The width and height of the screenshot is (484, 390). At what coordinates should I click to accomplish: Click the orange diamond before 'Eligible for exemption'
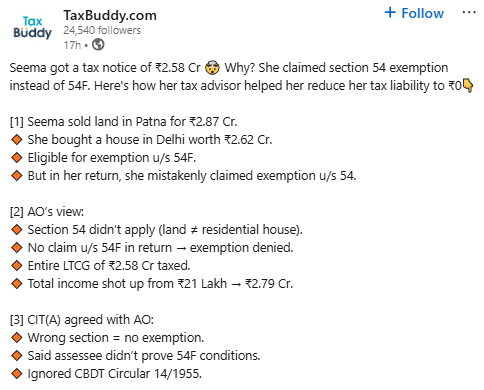(16, 158)
